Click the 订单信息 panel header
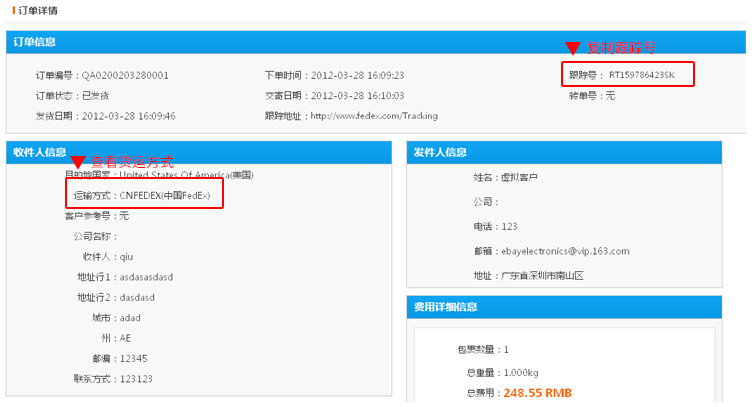 [x=35, y=42]
